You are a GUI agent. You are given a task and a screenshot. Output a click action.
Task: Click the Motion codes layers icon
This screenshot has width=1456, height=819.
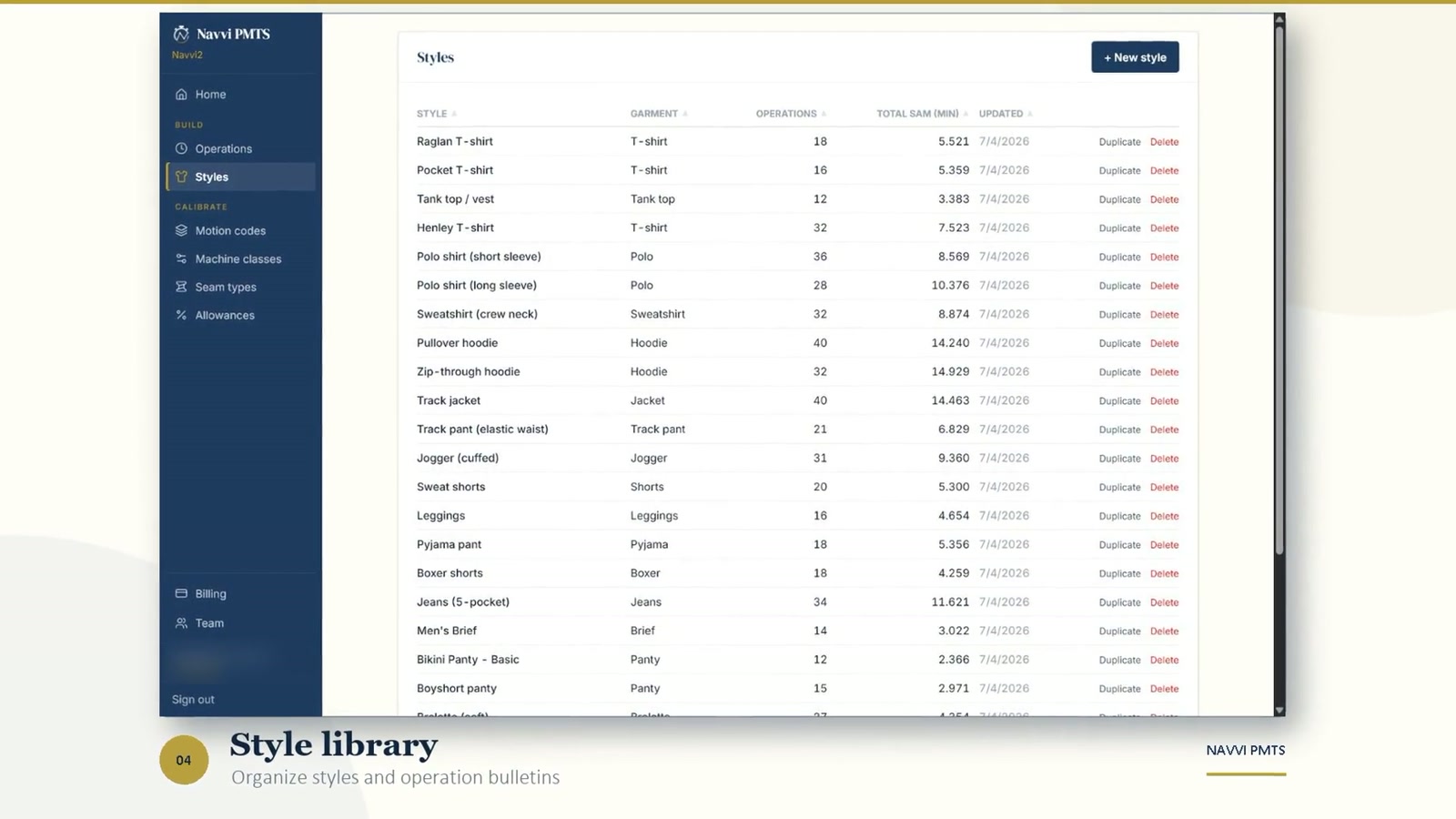click(181, 230)
